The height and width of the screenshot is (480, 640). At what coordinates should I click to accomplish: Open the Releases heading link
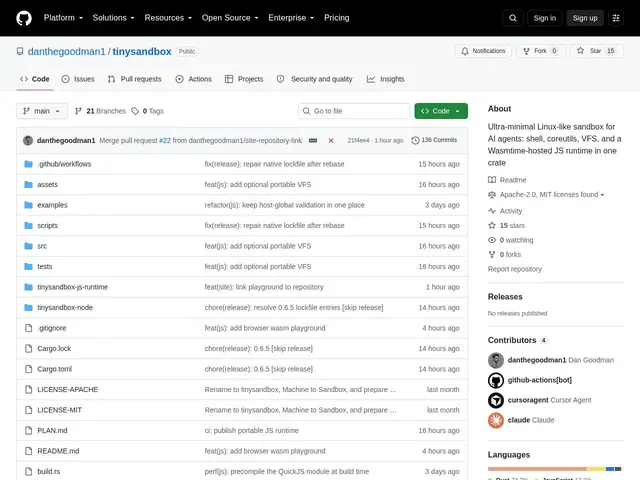click(505, 297)
